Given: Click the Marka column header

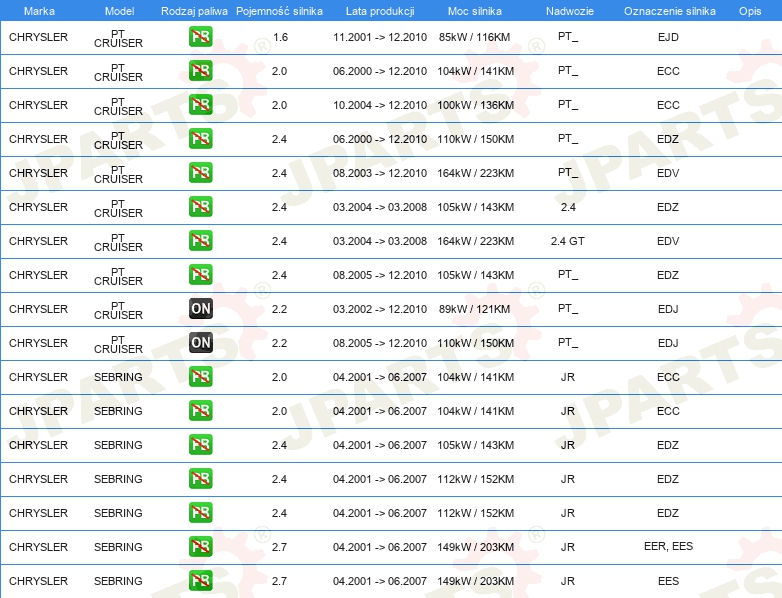Looking at the screenshot, I should [x=39, y=11].
